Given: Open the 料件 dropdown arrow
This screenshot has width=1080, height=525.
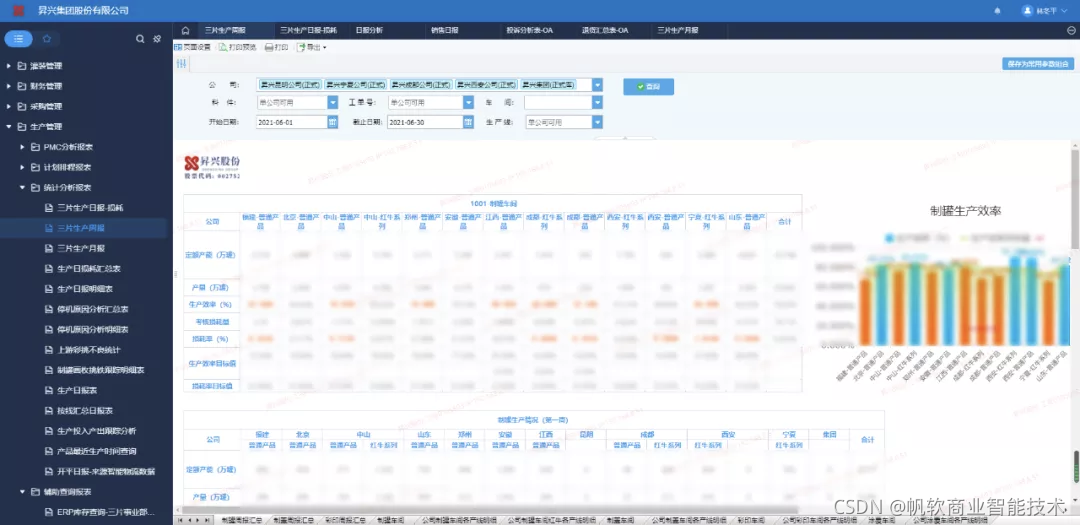Looking at the screenshot, I should [x=333, y=103].
